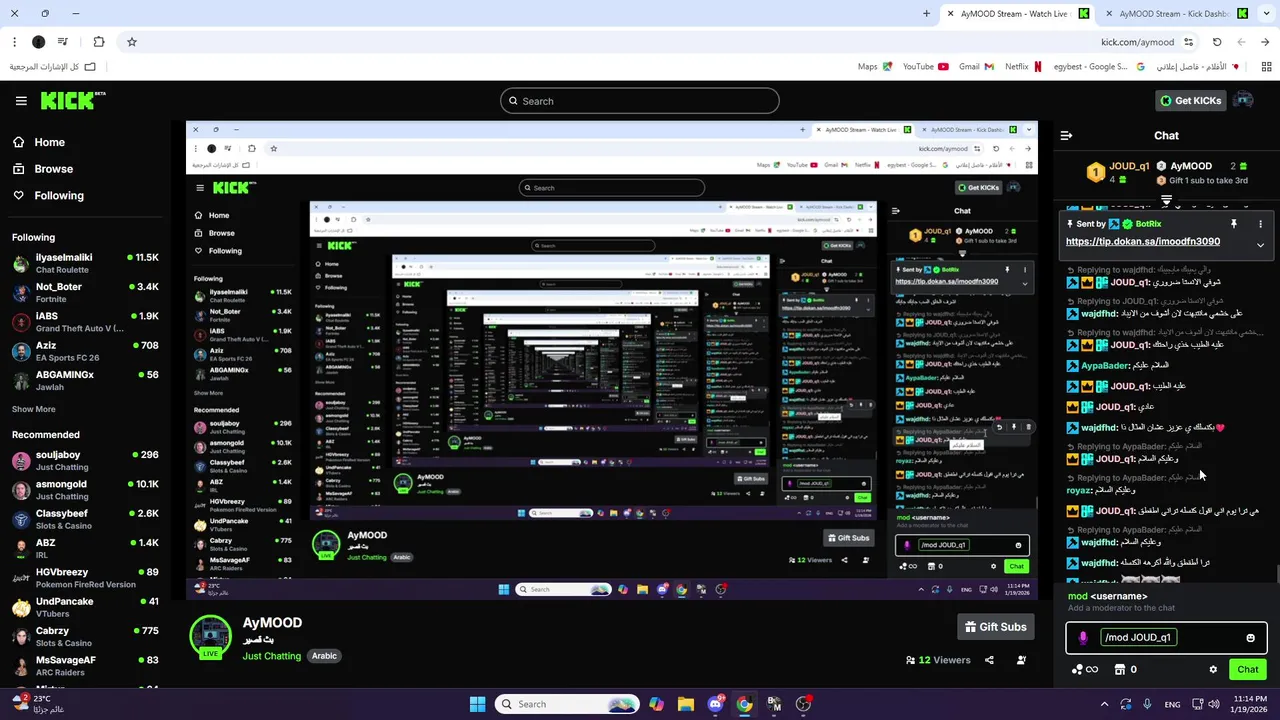Open MsSavageAF recommended channel
This screenshot has height=720, width=1280.
[85, 667]
